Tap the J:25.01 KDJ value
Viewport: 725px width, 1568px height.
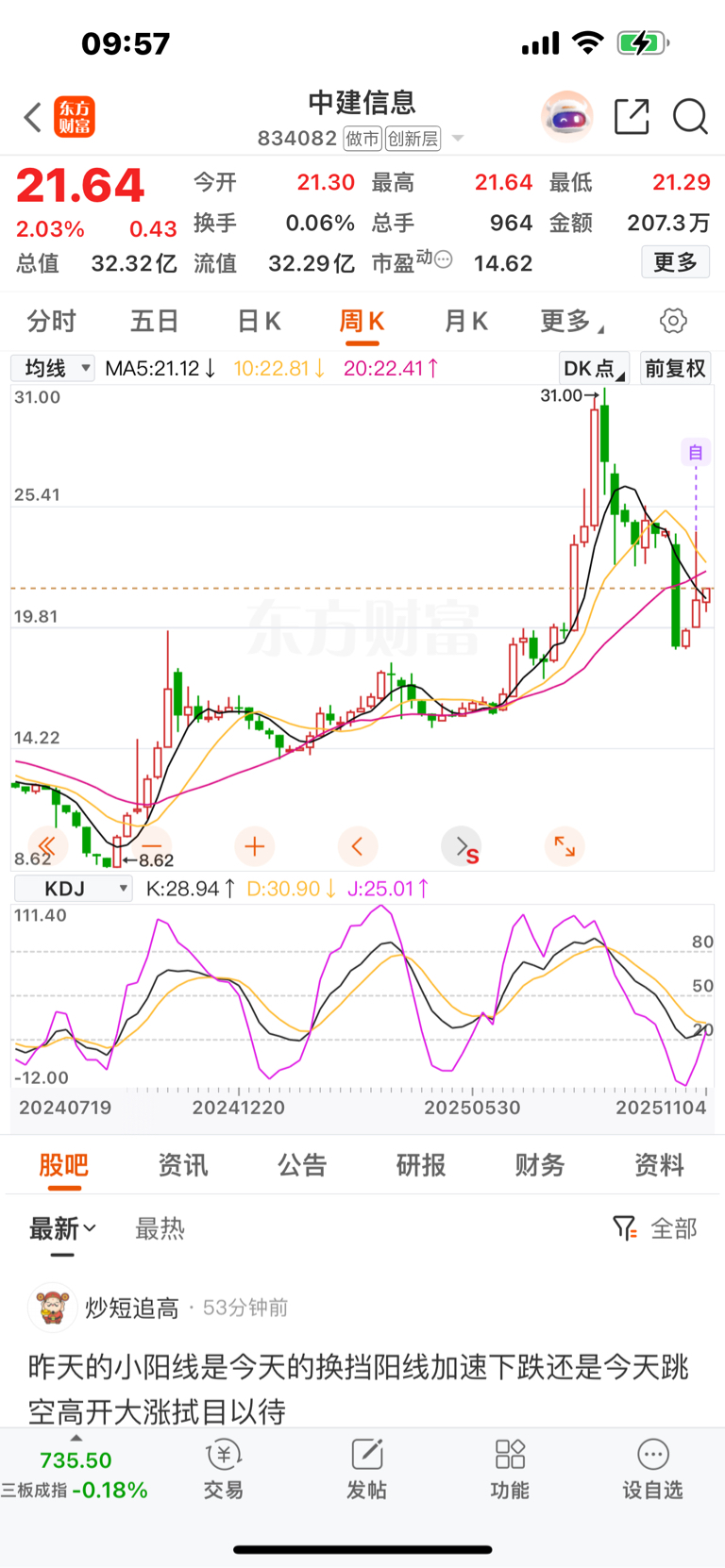pyautogui.click(x=389, y=889)
